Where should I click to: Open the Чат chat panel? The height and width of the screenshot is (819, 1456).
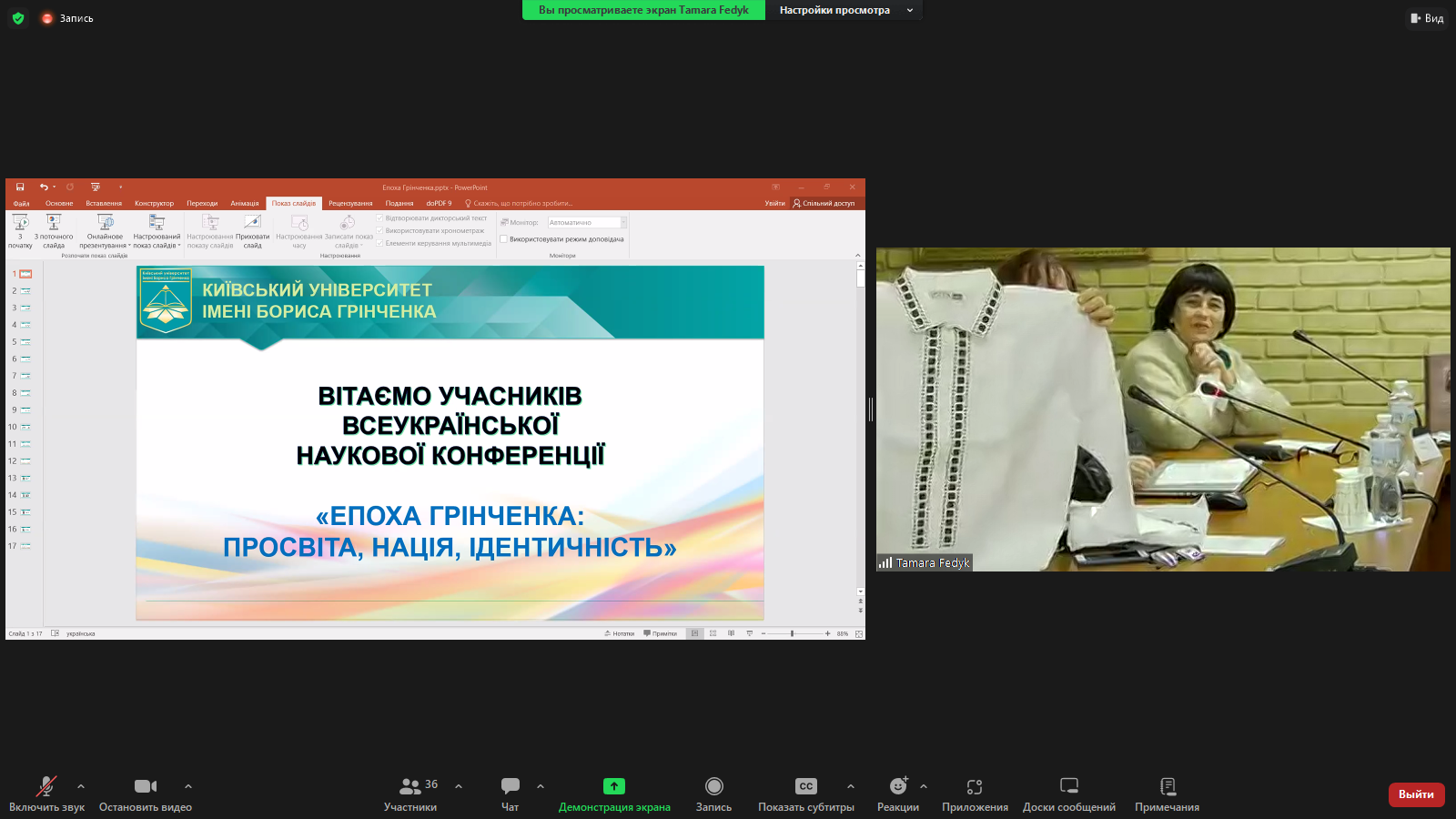coord(510,787)
